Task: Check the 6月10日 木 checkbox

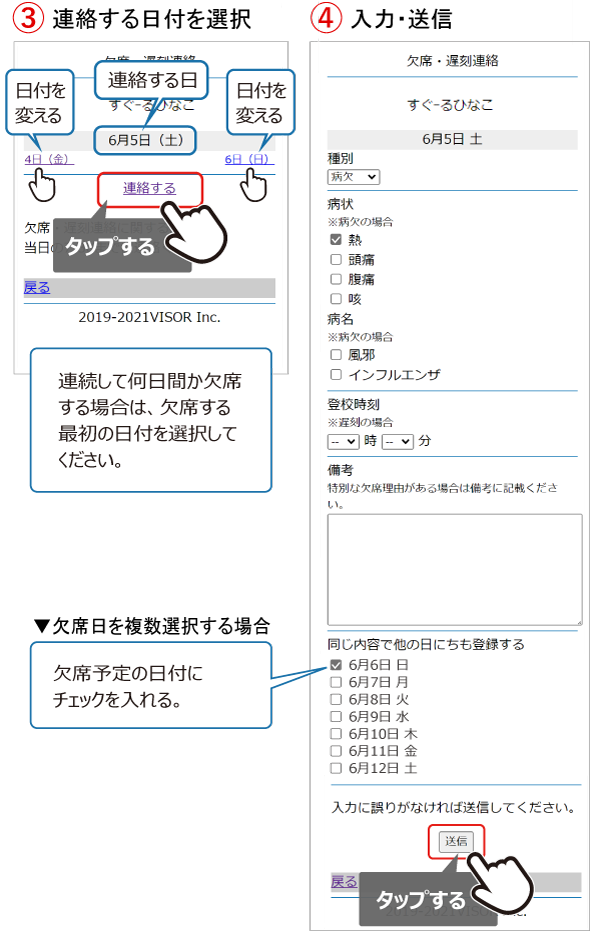Action: [x=336, y=734]
